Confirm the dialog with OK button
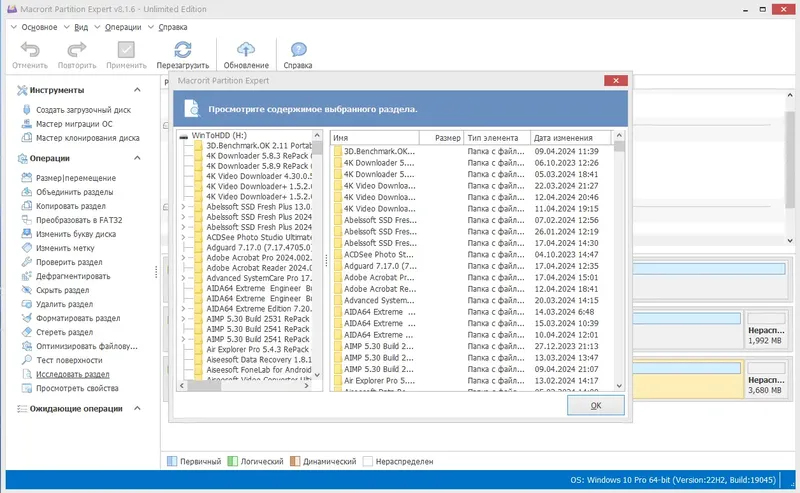Viewport: 800px width, 493px height. (595, 406)
